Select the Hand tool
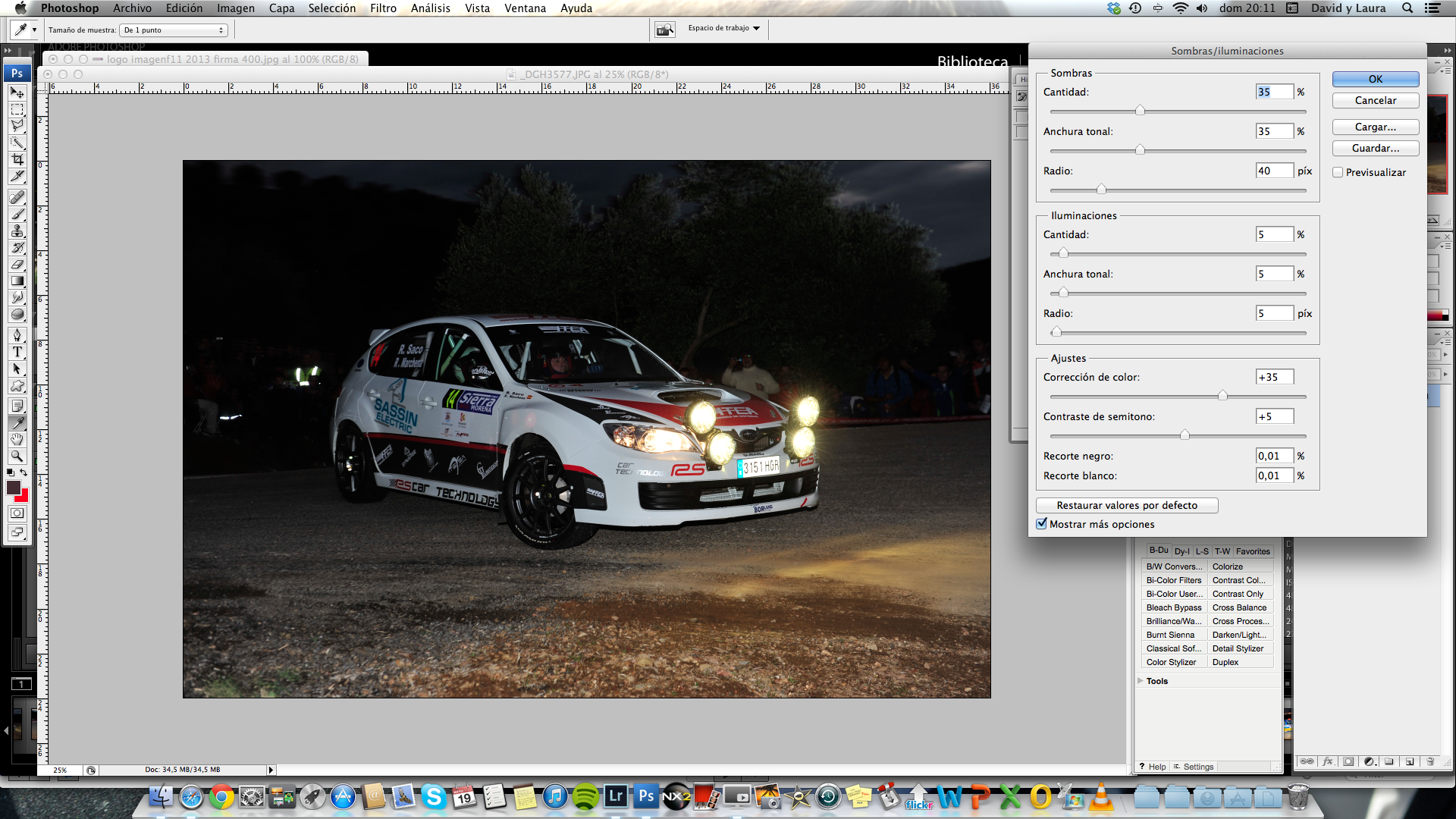This screenshot has width=1456, height=819. tap(17, 439)
